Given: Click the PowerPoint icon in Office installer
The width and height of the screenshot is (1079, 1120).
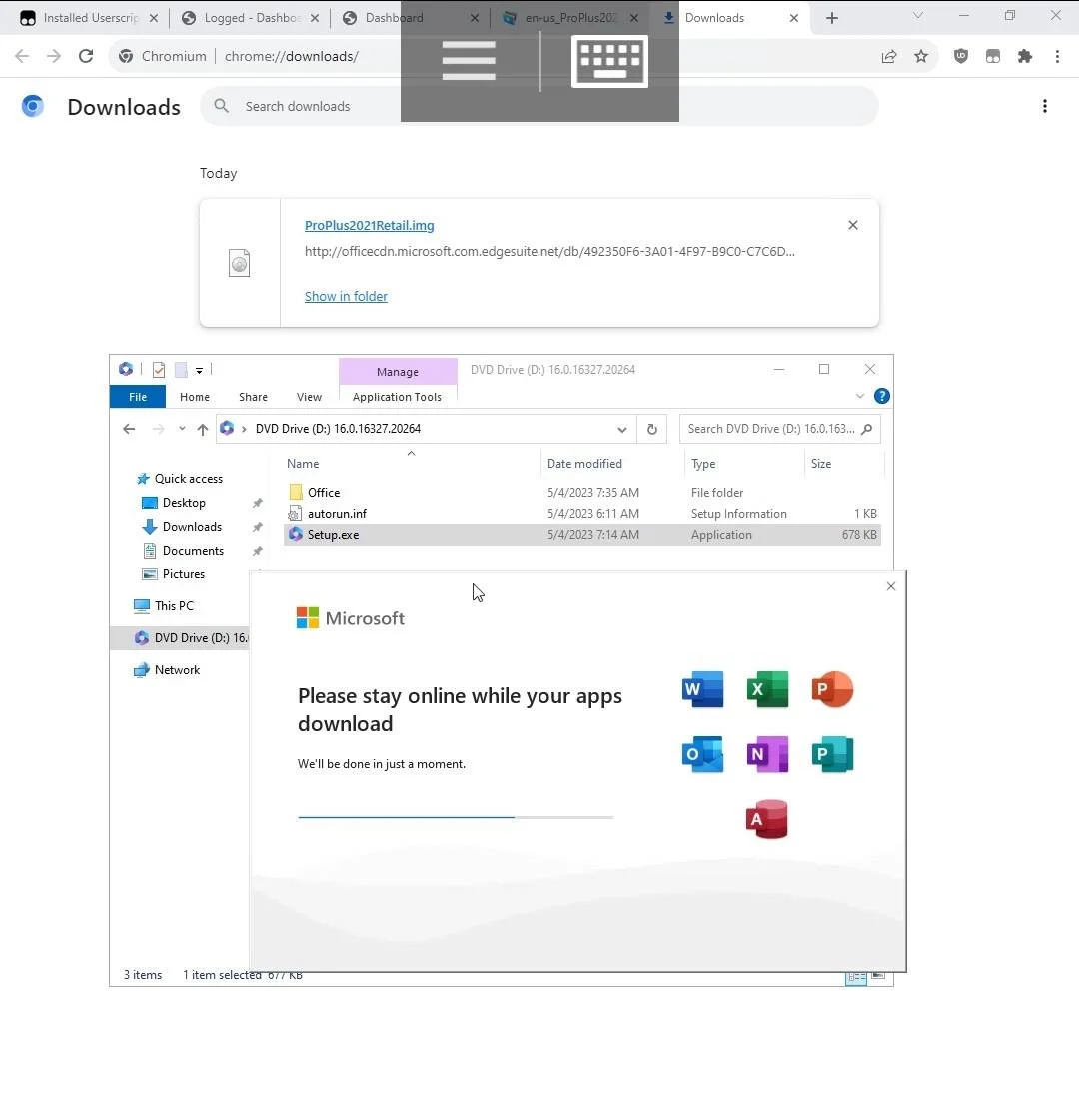Looking at the screenshot, I should coord(832,689).
